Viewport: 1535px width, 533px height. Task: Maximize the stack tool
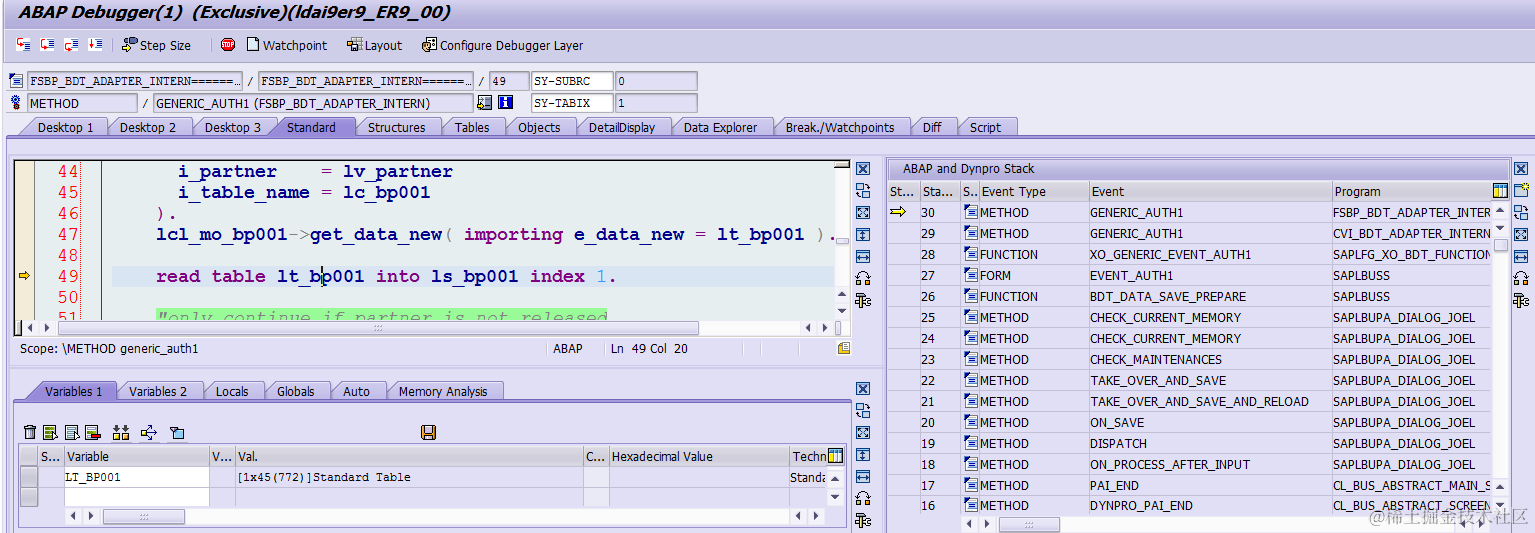point(1521,234)
